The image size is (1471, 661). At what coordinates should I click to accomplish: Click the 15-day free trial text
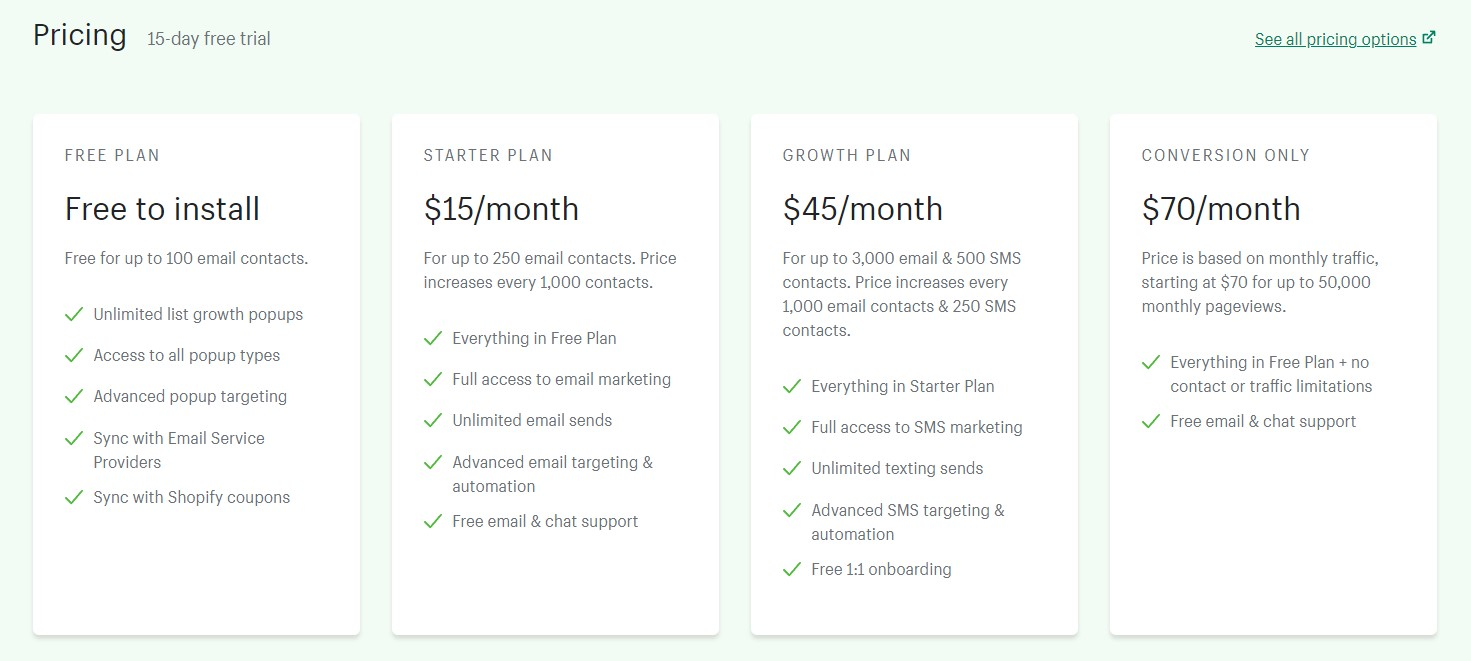pos(209,39)
